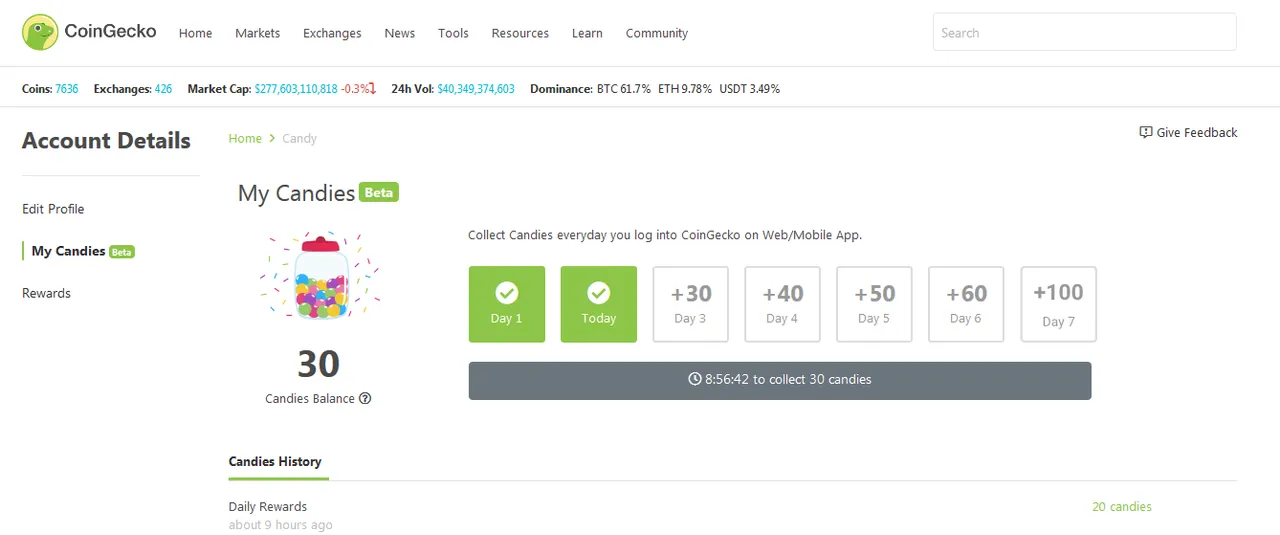This screenshot has width=1280, height=535.
Task: Open Edit Profile in the sidebar
Action: point(53,209)
